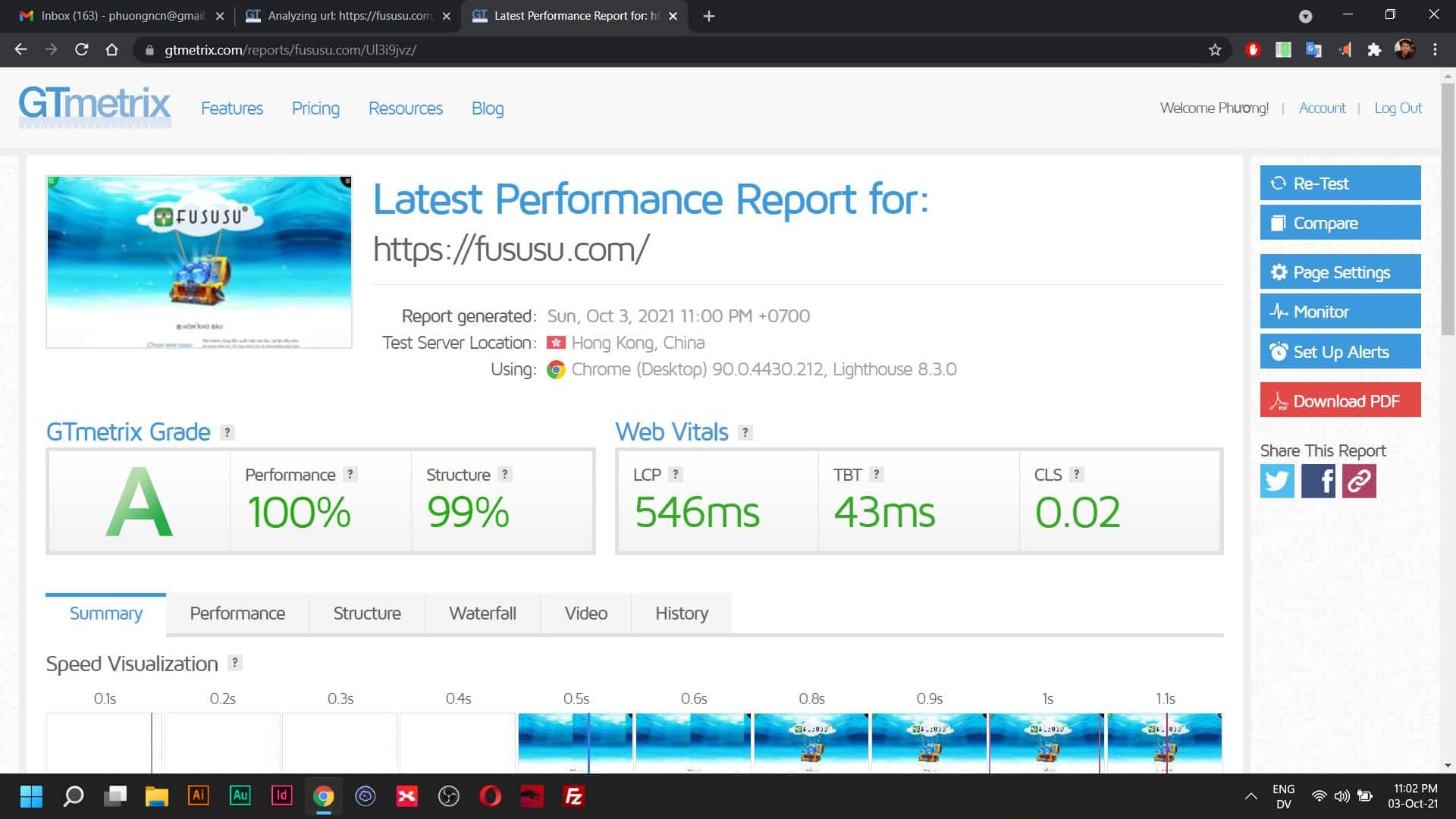Open Pricing page link
1456x819 pixels.
[315, 108]
